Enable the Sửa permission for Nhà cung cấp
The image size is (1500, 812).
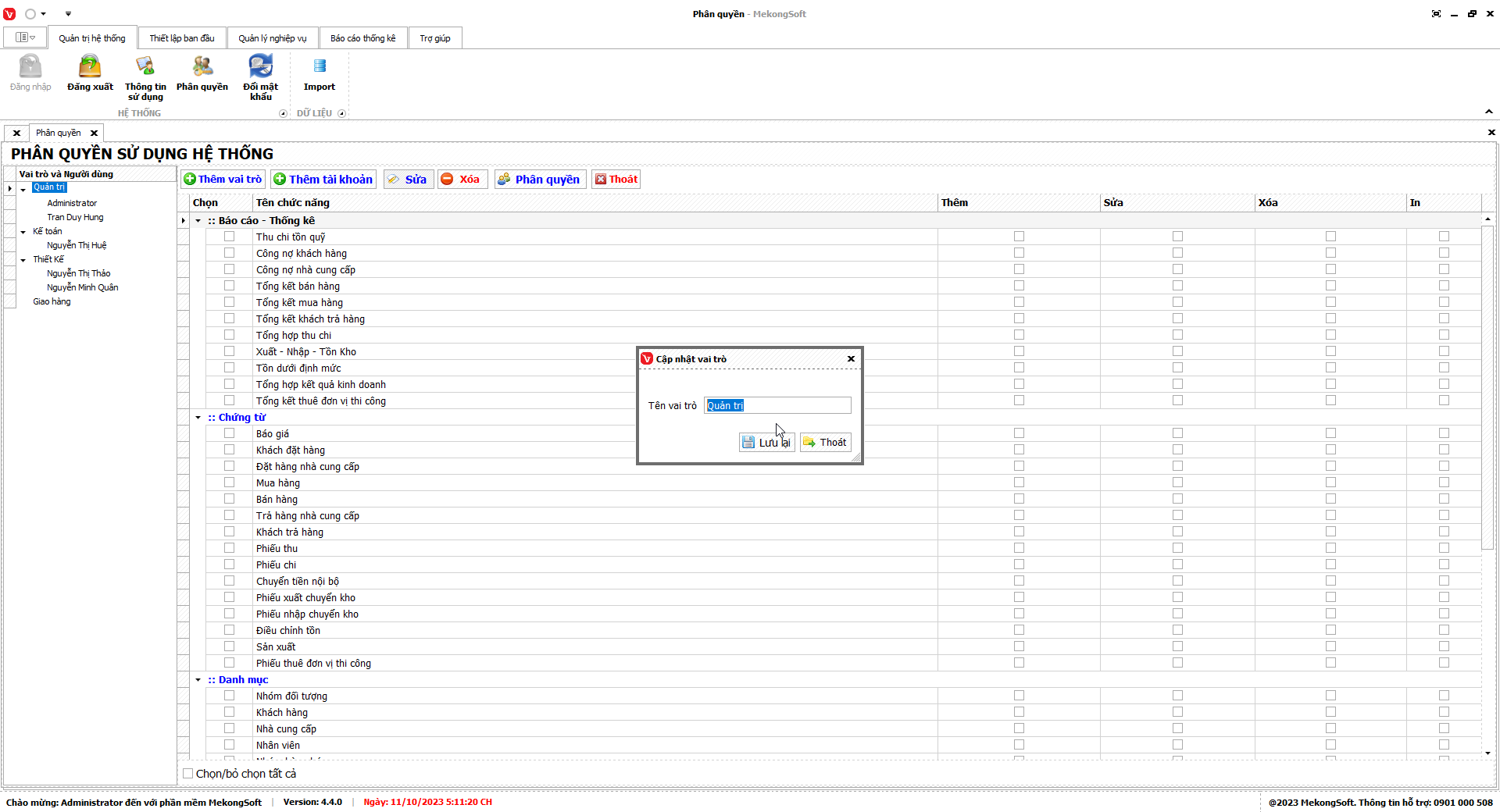(x=1177, y=728)
